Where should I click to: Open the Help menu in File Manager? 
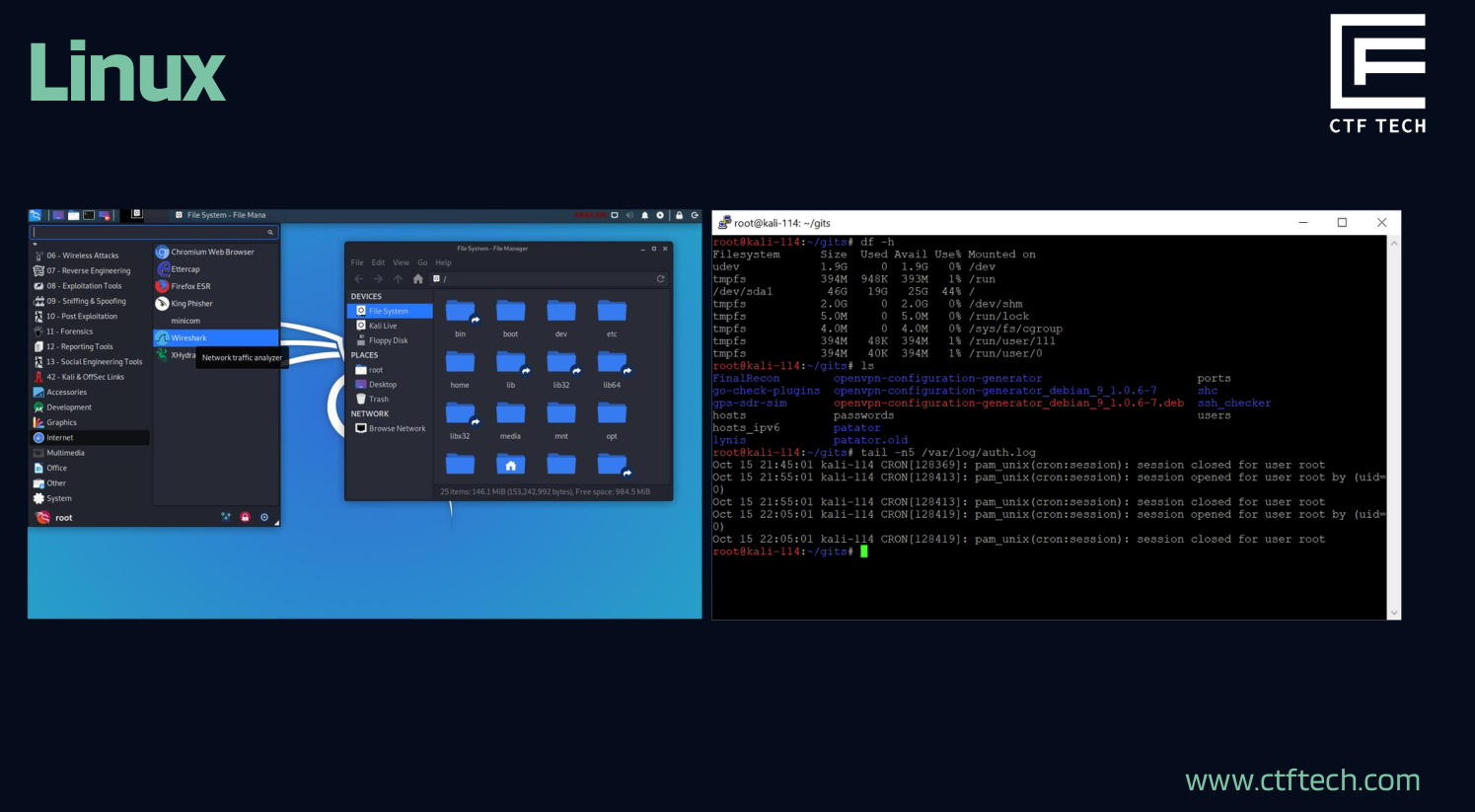pyautogui.click(x=443, y=262)
